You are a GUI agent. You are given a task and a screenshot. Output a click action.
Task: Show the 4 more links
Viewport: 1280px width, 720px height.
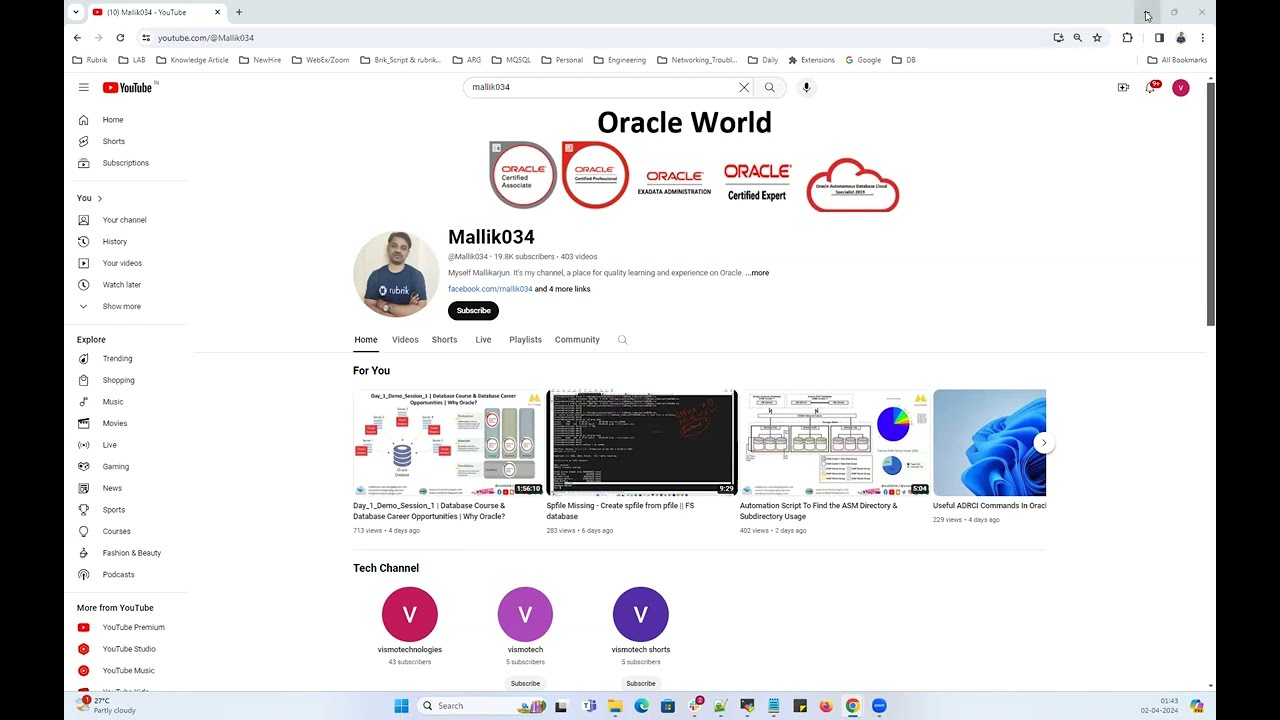562,289
